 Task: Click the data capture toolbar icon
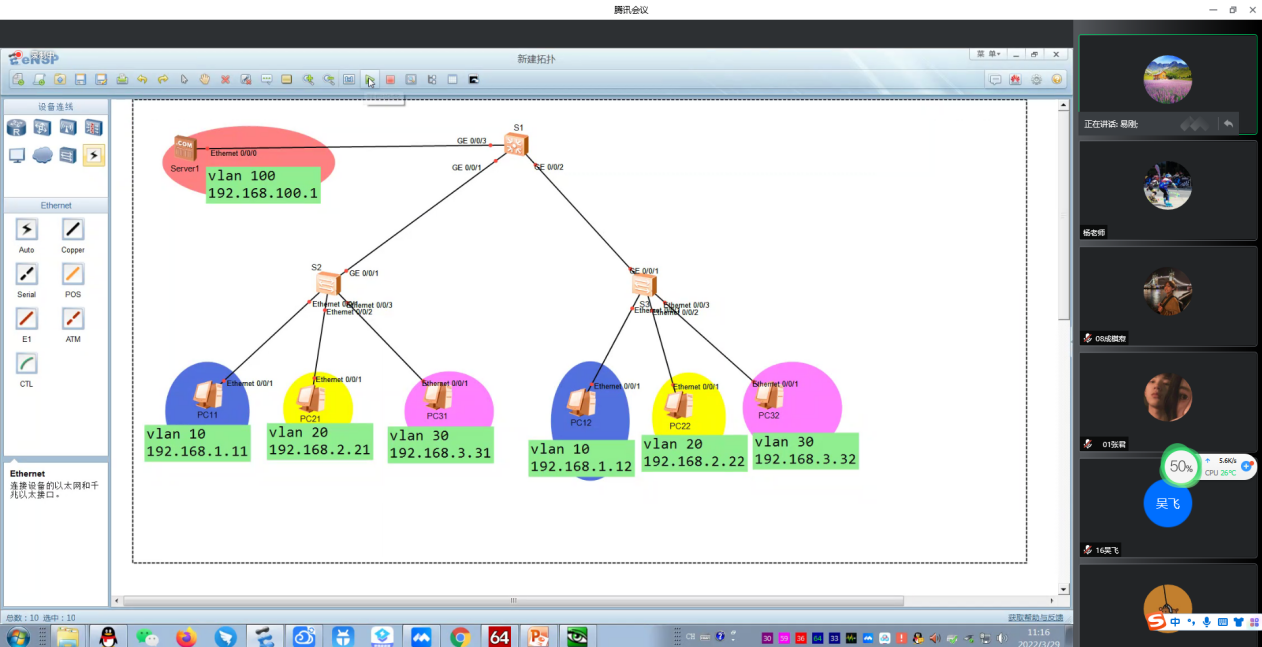coord(411,79)
